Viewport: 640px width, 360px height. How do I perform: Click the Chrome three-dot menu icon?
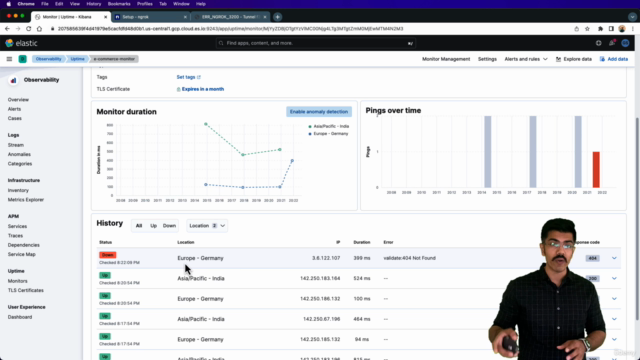click(633, 29)
